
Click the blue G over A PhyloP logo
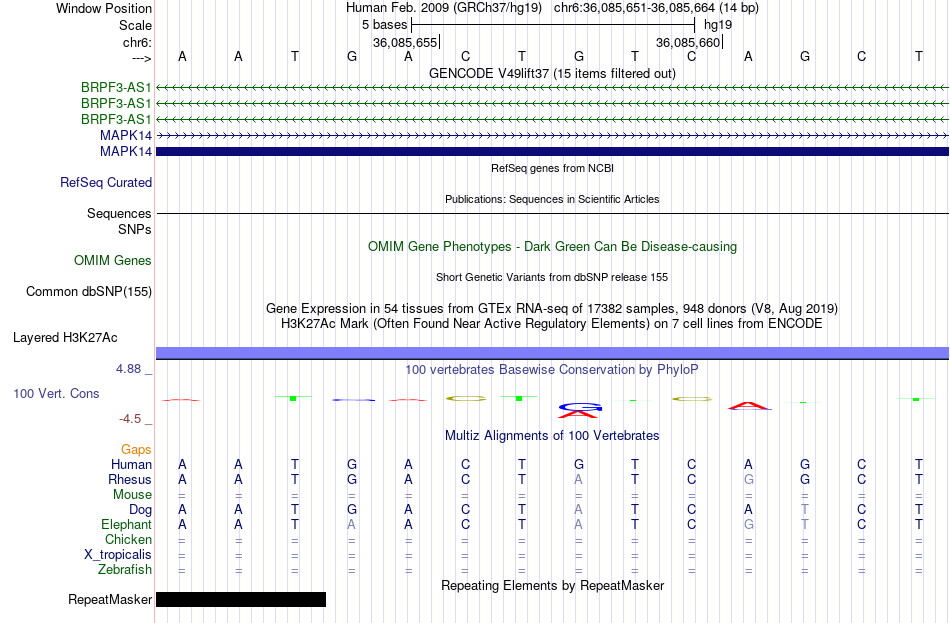point(580,410)
